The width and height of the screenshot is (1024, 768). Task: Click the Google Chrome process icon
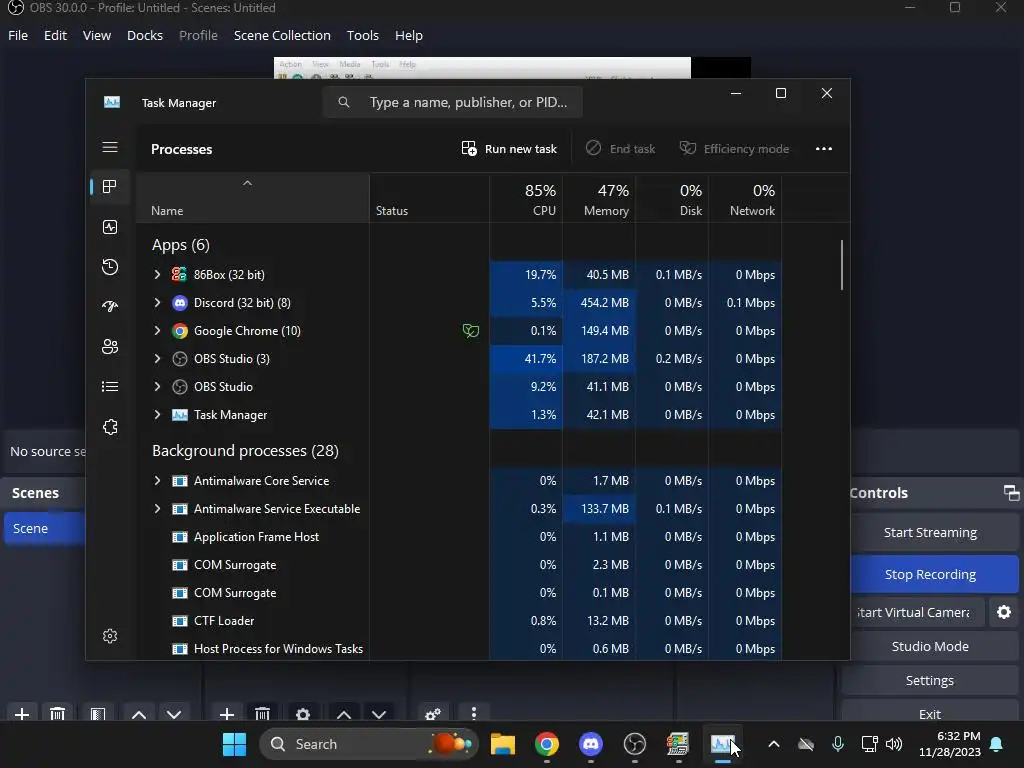179,330
